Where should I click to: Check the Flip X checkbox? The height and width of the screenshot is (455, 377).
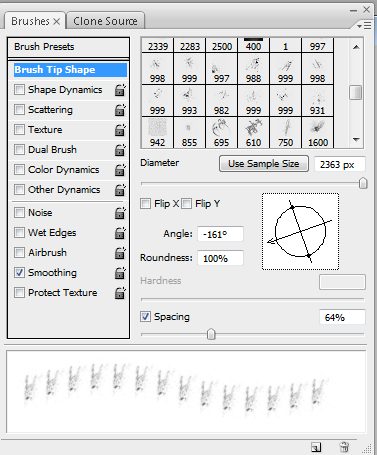[x=145, y=203]
